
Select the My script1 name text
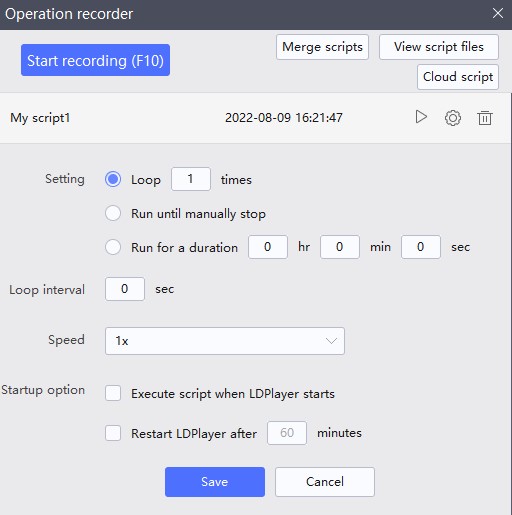pyautogui.click(x=40, y=118)
